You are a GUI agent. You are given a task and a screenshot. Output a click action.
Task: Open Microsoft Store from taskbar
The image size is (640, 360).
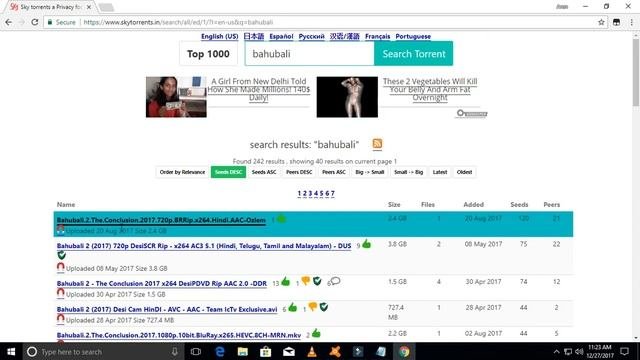pyautogui.click(x=266, y=351)
